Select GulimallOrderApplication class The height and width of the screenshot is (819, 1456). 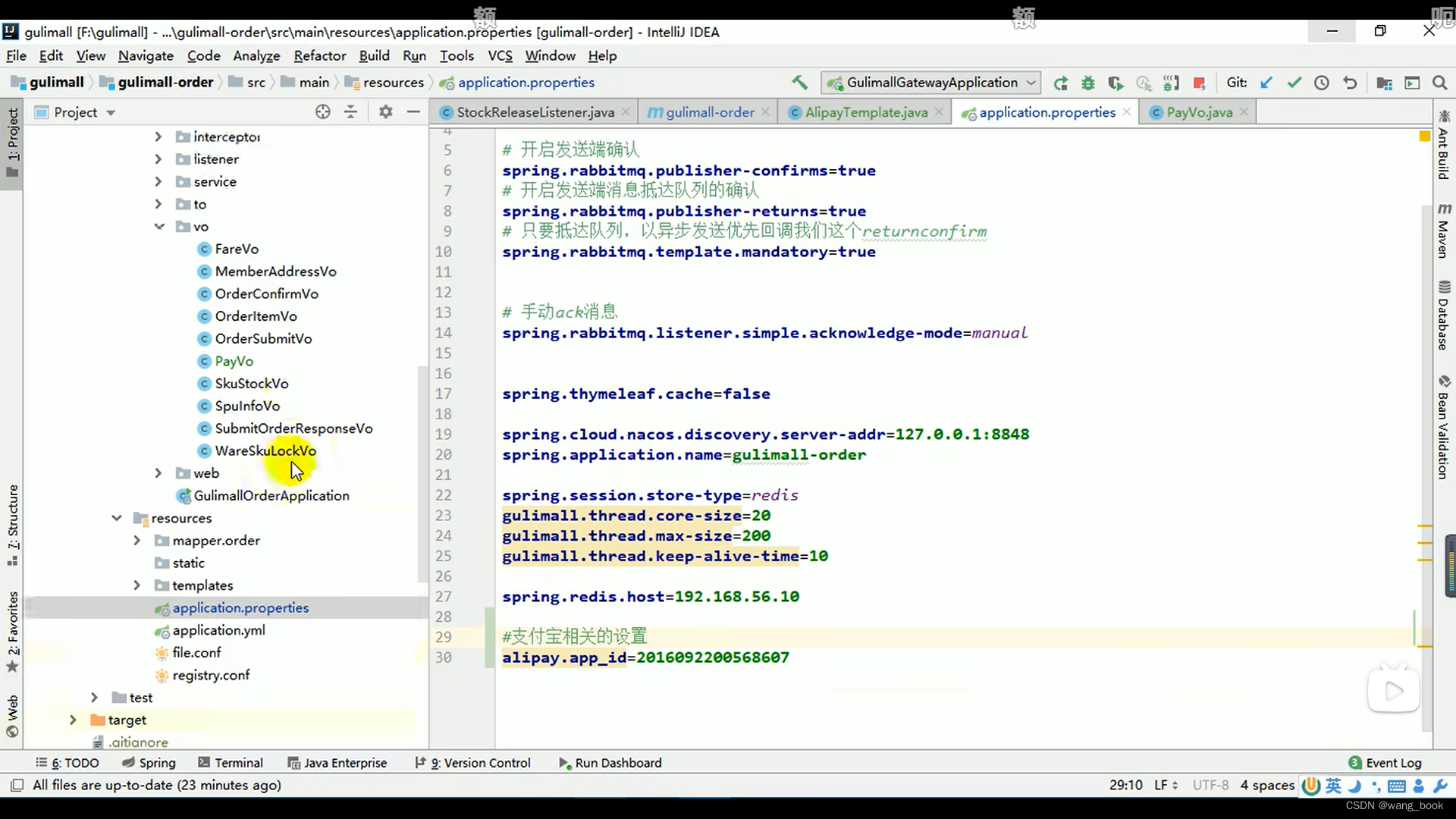[271, 495]
